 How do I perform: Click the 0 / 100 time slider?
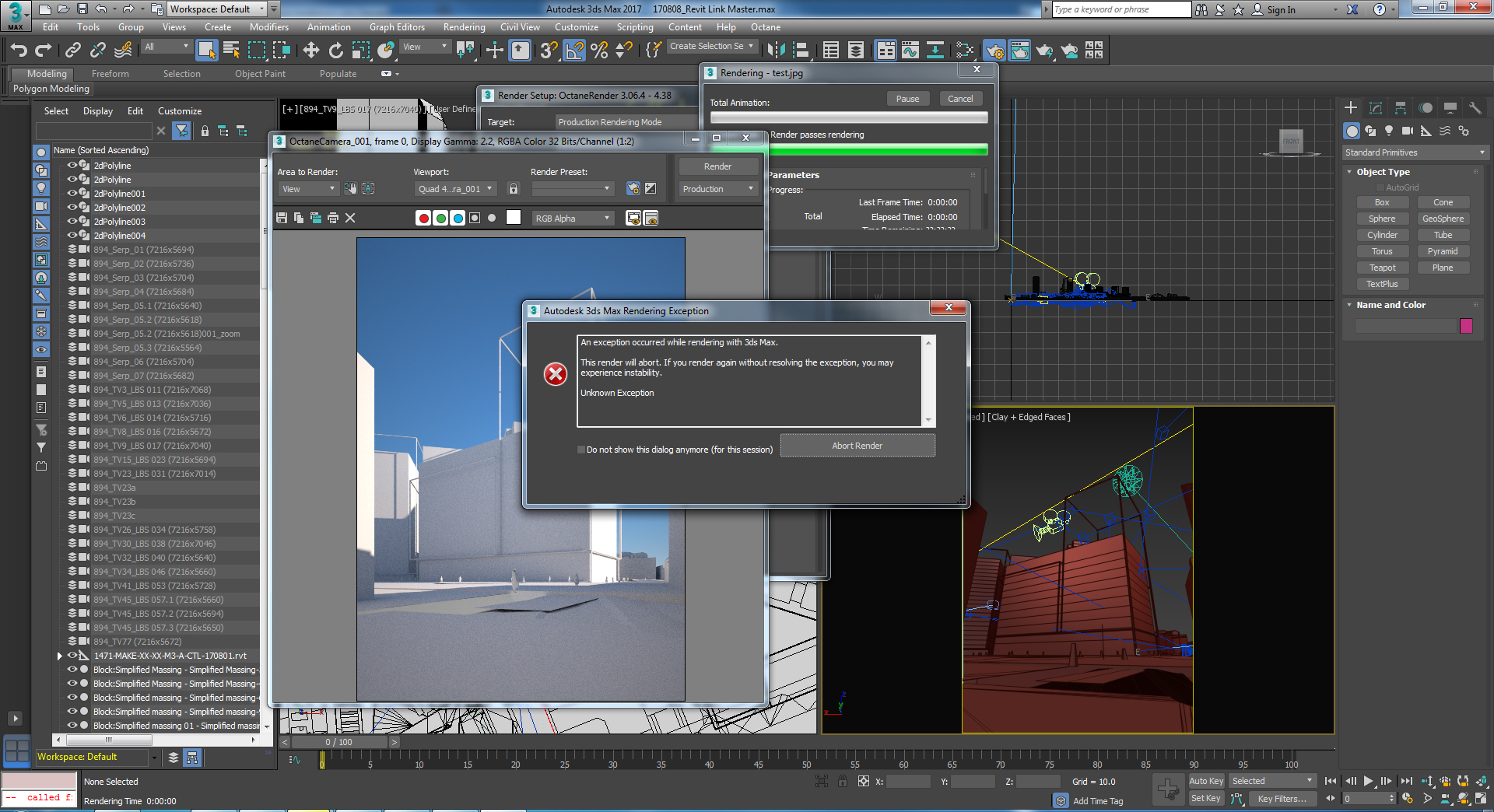[338, 742]
